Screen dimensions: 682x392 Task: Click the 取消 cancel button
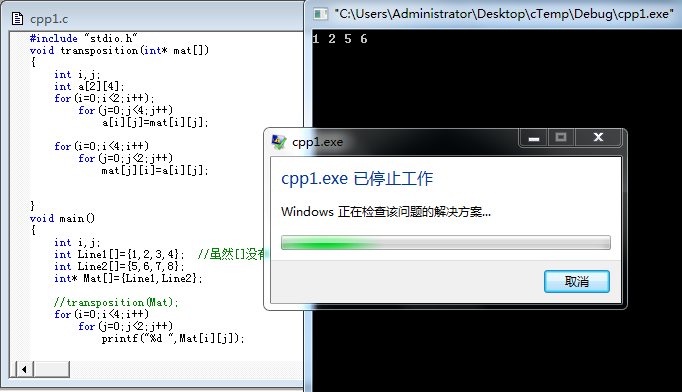click(577, 281)
